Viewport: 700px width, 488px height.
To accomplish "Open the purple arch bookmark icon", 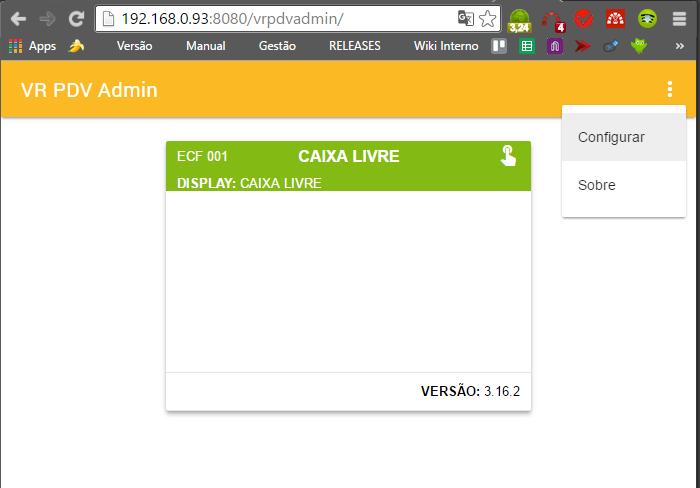I will click(x=554, y=46).
